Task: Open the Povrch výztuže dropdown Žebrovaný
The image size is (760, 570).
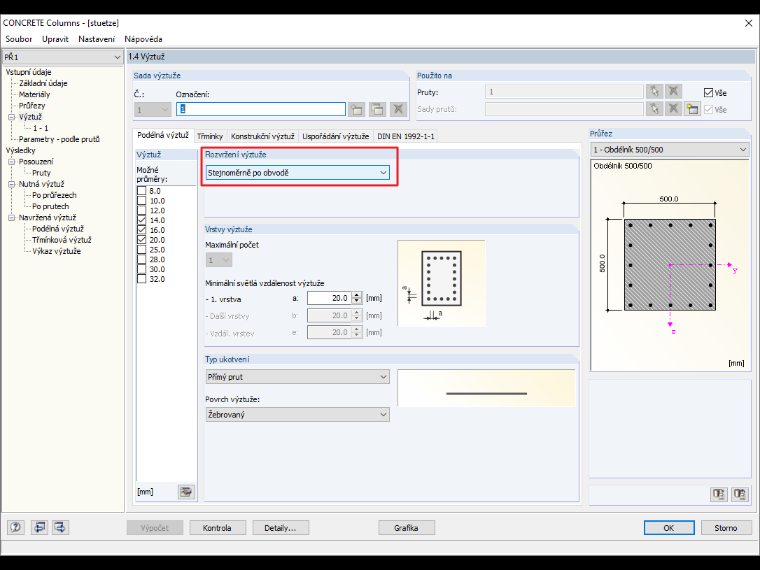Action: click(x=297, y=414)
